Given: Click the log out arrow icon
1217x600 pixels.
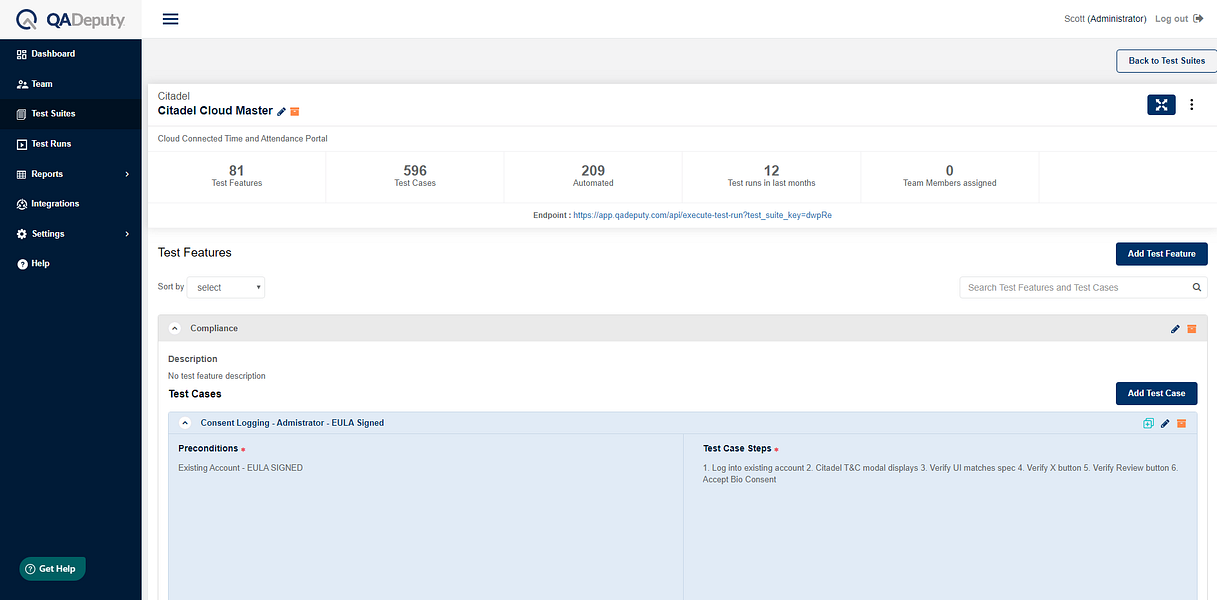Looking at the screenshot, I should point(1198,19).
